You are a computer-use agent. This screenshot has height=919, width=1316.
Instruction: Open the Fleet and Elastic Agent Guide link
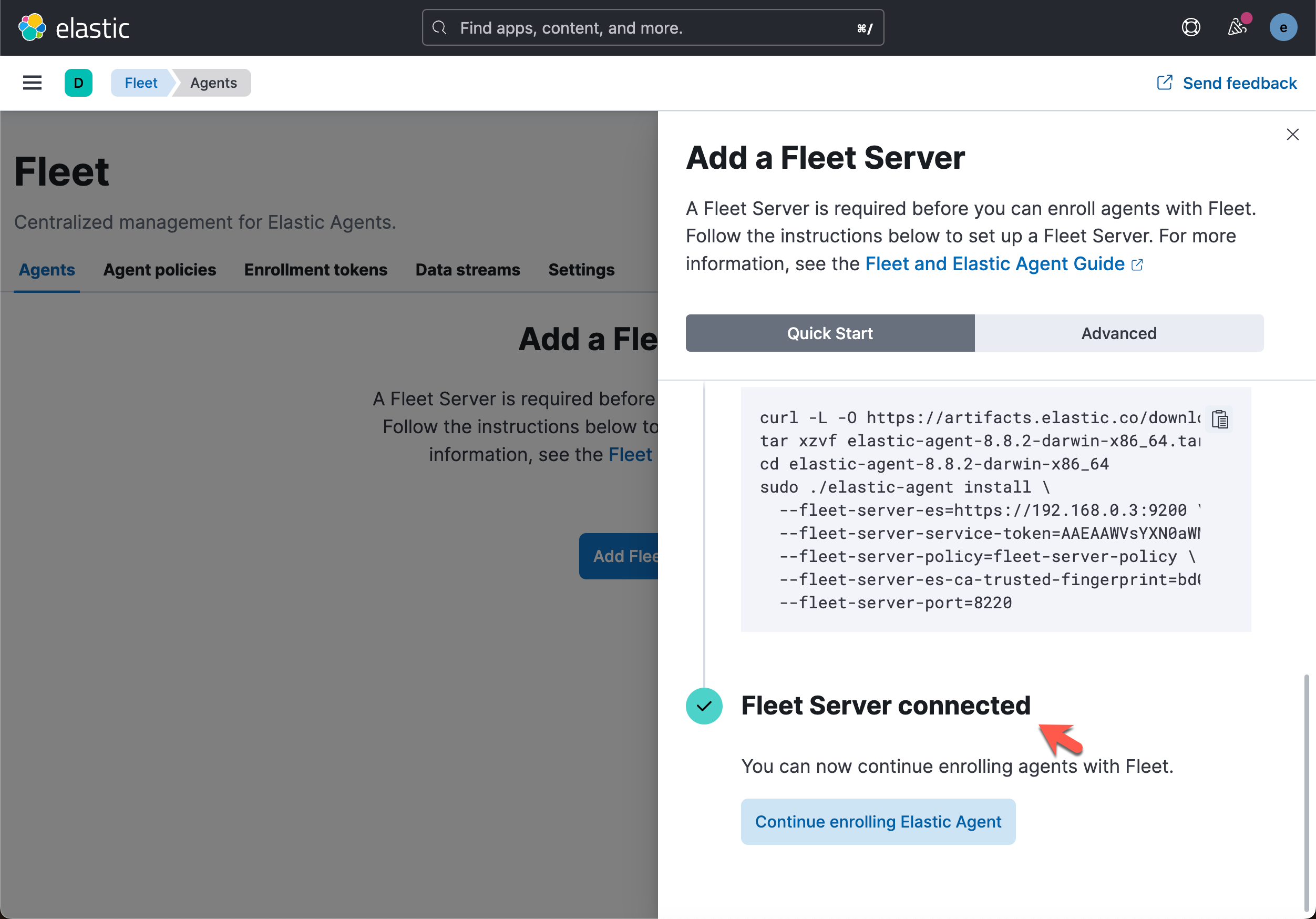[994, 264]
